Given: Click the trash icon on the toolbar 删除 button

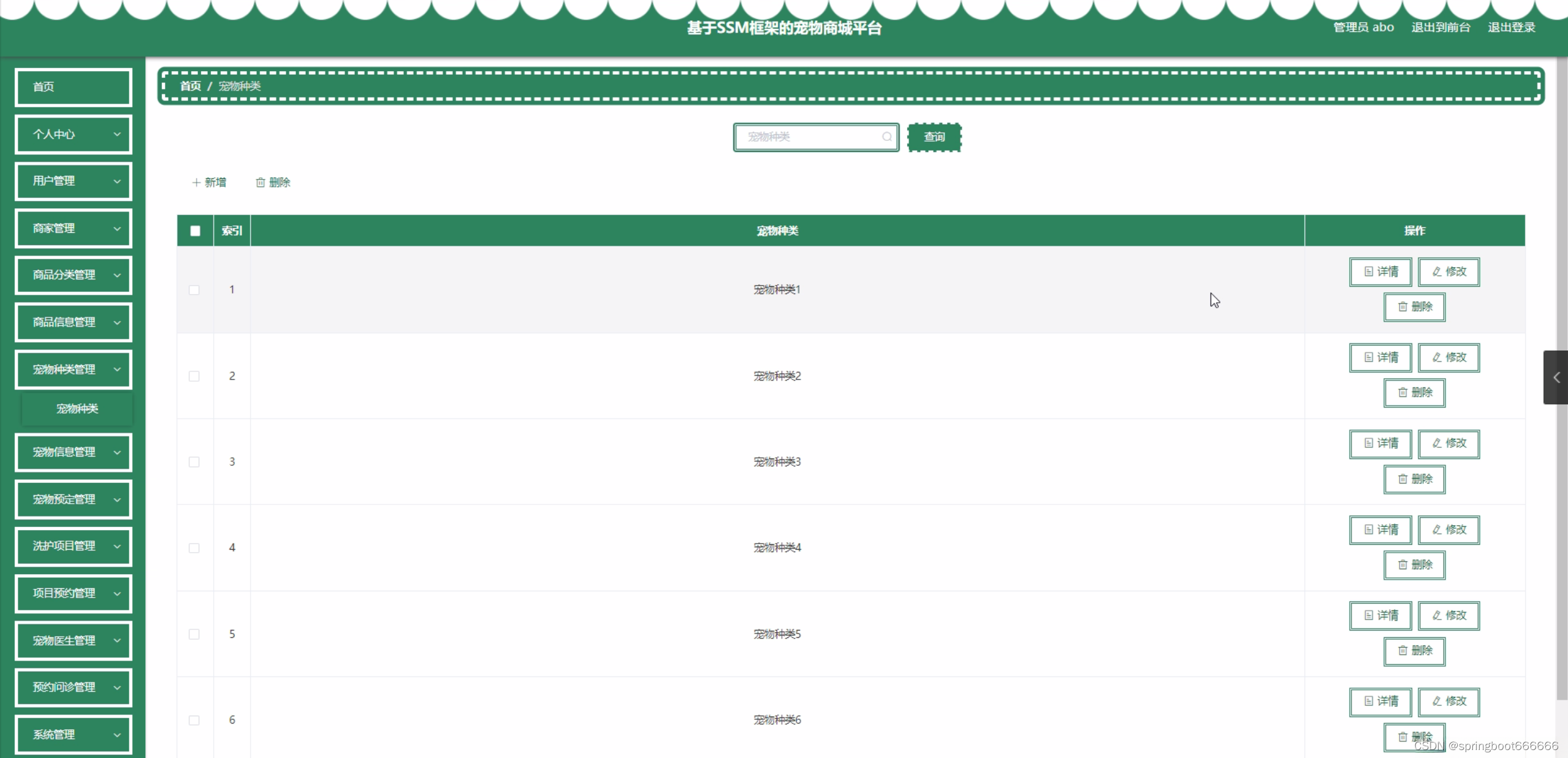Looking at the screenshot, I should tap(261, 183).
